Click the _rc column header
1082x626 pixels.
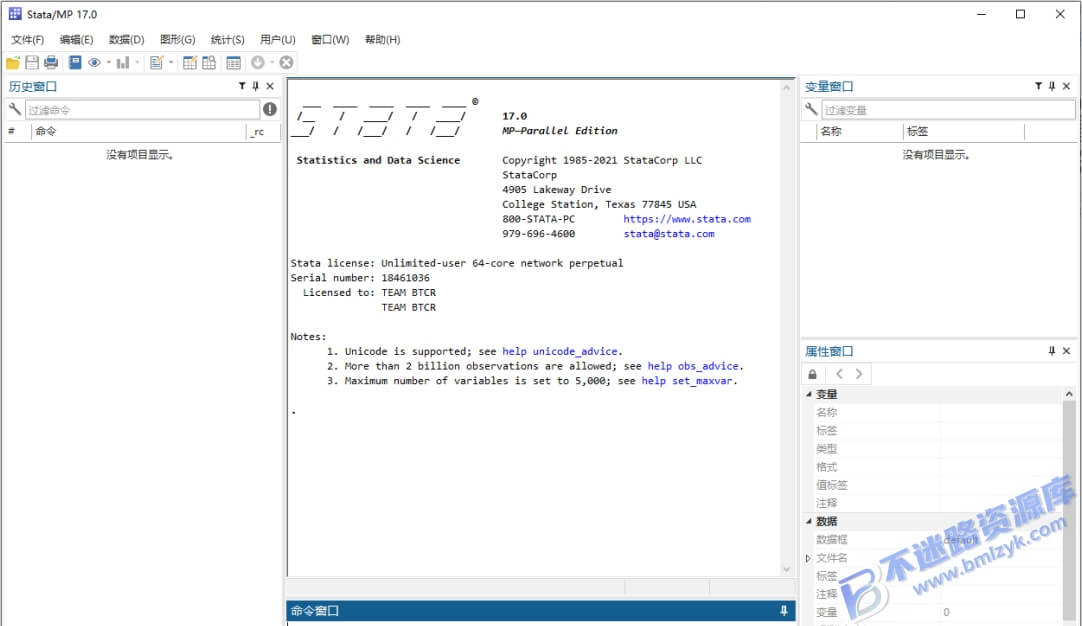263,131
